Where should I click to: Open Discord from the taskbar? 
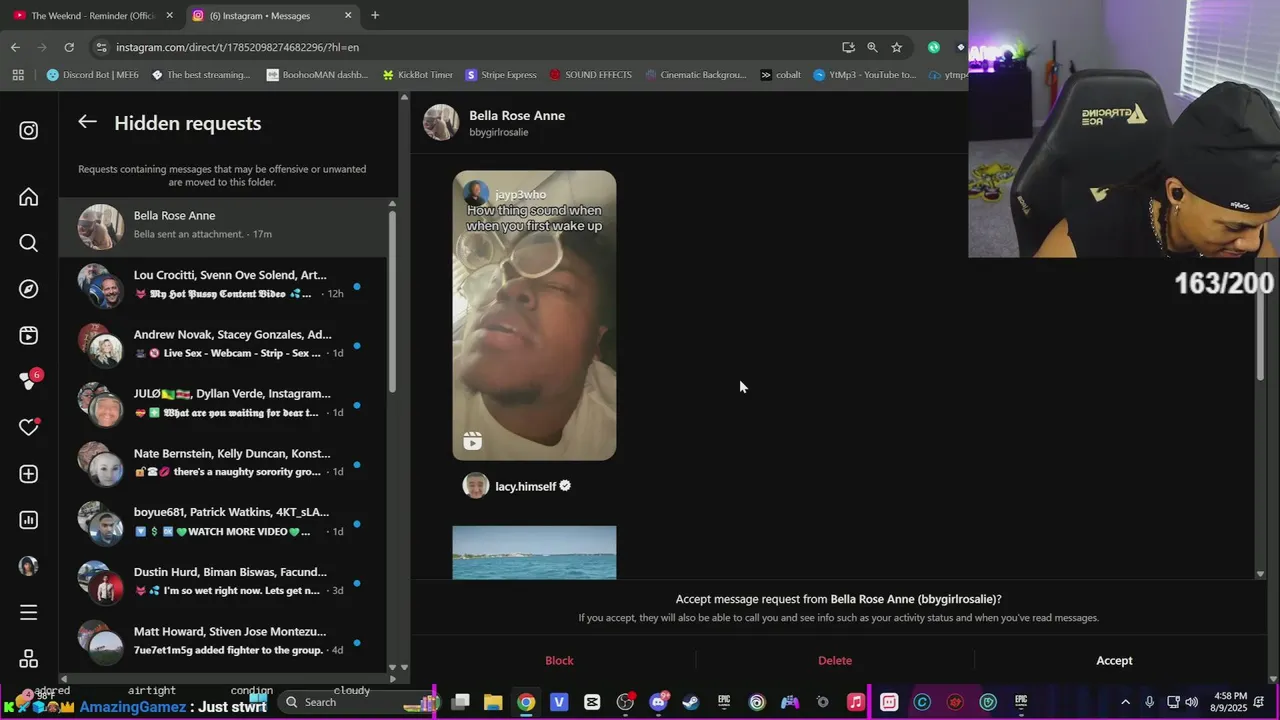coord(658,702)
